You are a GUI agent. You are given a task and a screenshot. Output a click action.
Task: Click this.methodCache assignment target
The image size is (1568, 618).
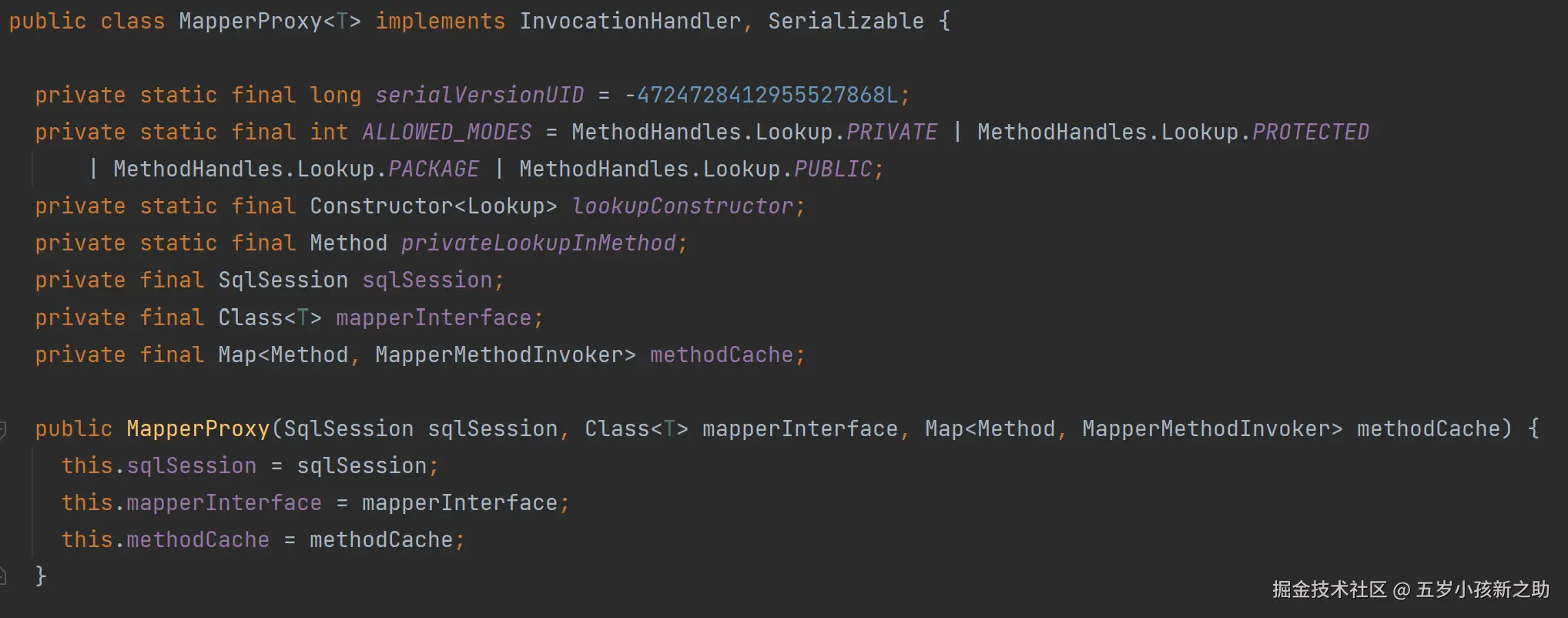pos(197,540)
